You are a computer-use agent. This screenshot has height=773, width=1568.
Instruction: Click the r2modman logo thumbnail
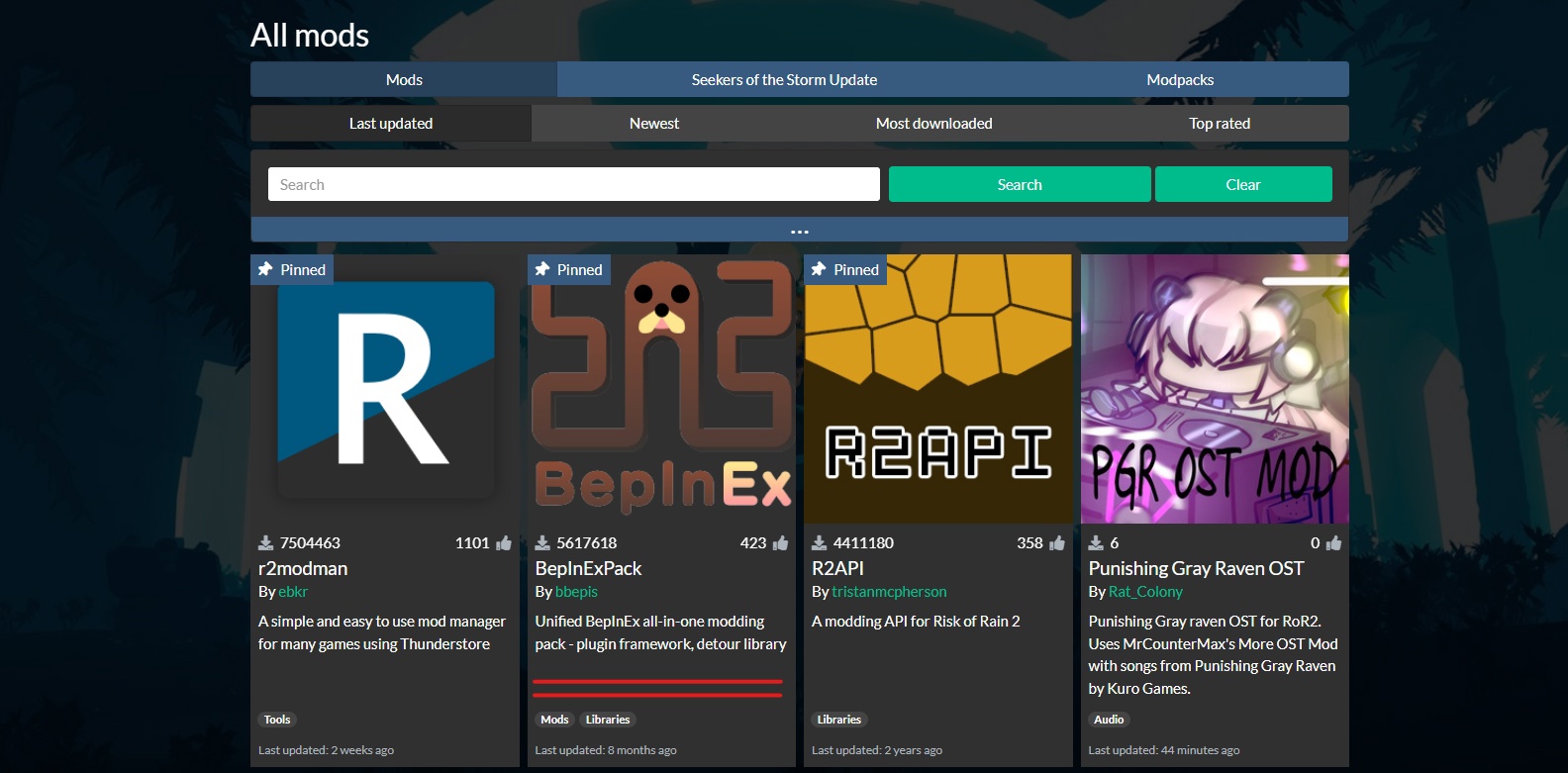pyautogui.click(x=385, y=389)
